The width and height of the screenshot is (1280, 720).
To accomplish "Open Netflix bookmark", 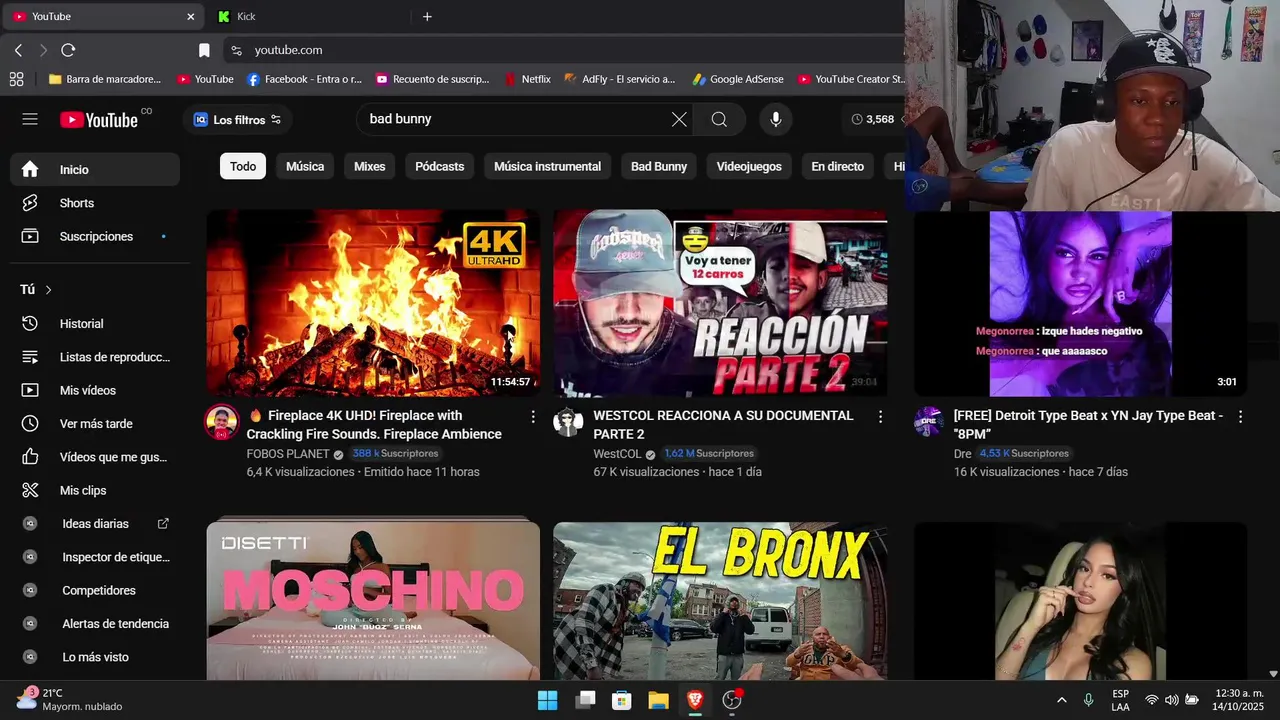I will point(527,79).
